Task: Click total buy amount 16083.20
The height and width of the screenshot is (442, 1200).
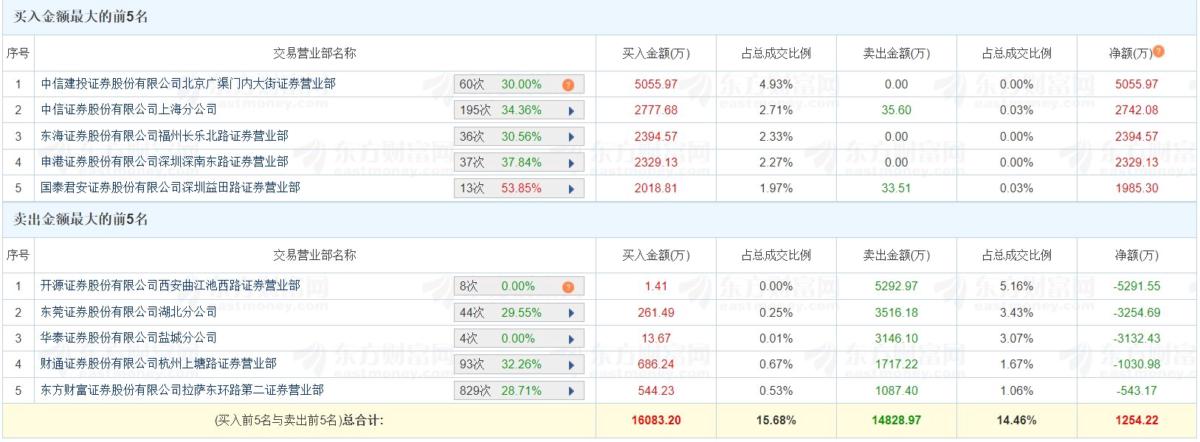Action: (x=656, y=421)
